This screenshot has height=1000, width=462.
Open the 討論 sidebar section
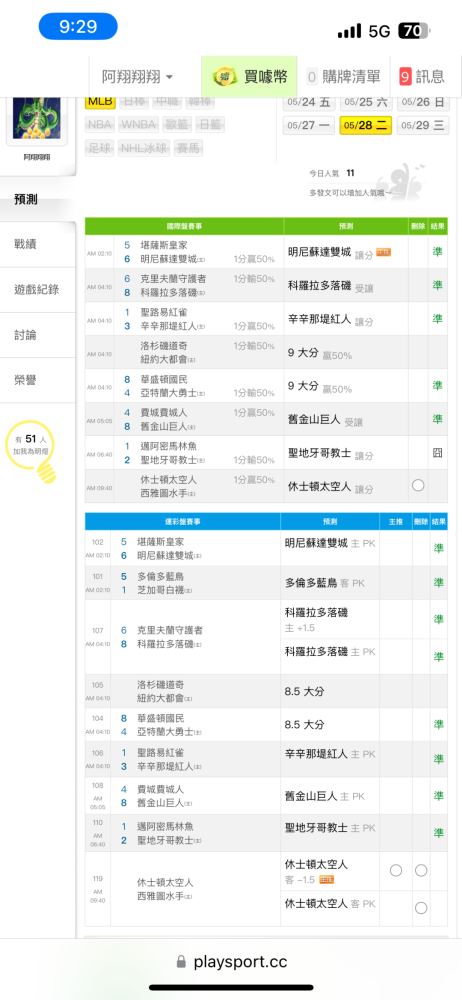tap(38, 335)
